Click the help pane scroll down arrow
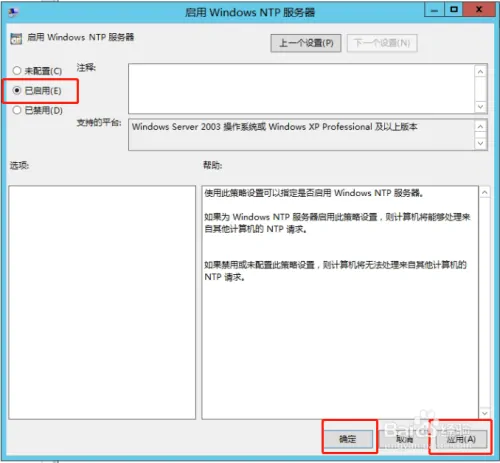Viewport: 500px width, 463px height. 485,413
